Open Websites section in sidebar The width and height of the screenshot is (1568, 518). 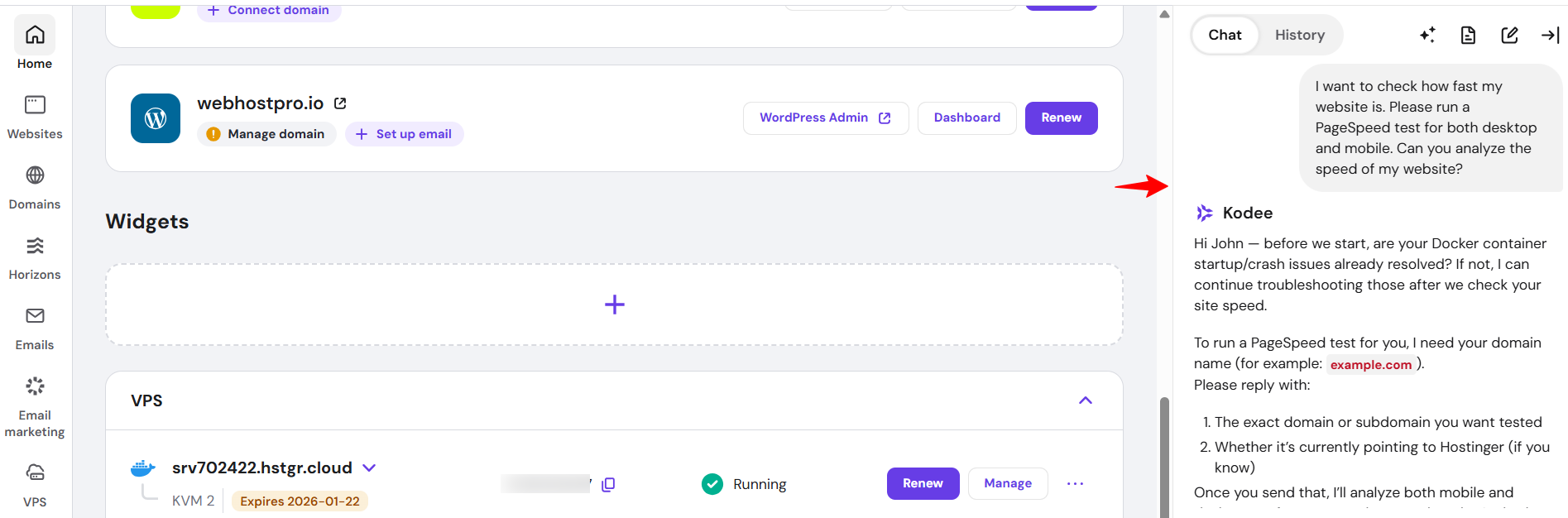tap(35, 118)
